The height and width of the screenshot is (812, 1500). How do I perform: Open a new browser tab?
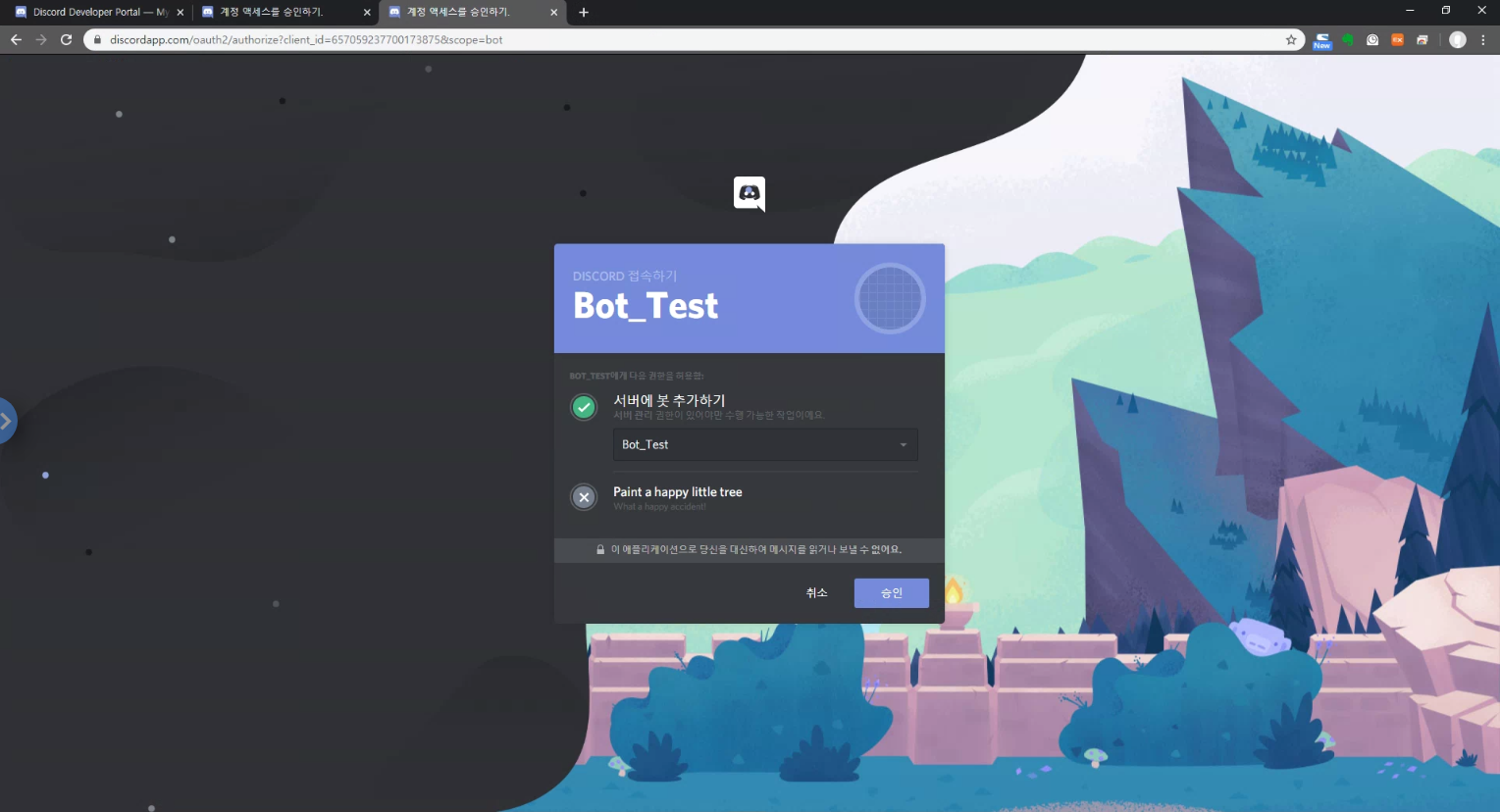click(584, 13)
